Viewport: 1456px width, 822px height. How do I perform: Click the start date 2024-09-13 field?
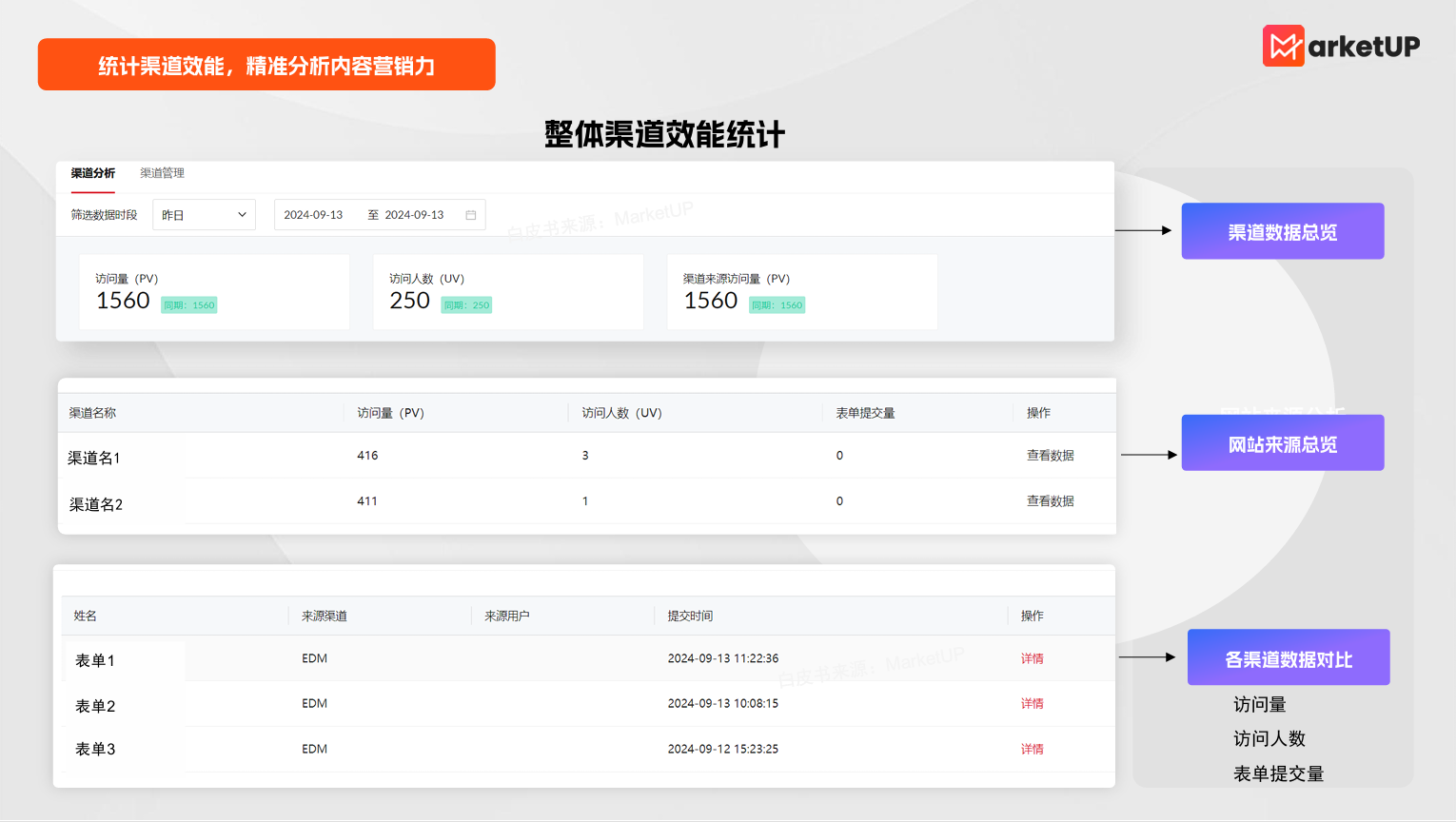click(x=315, y=214)
